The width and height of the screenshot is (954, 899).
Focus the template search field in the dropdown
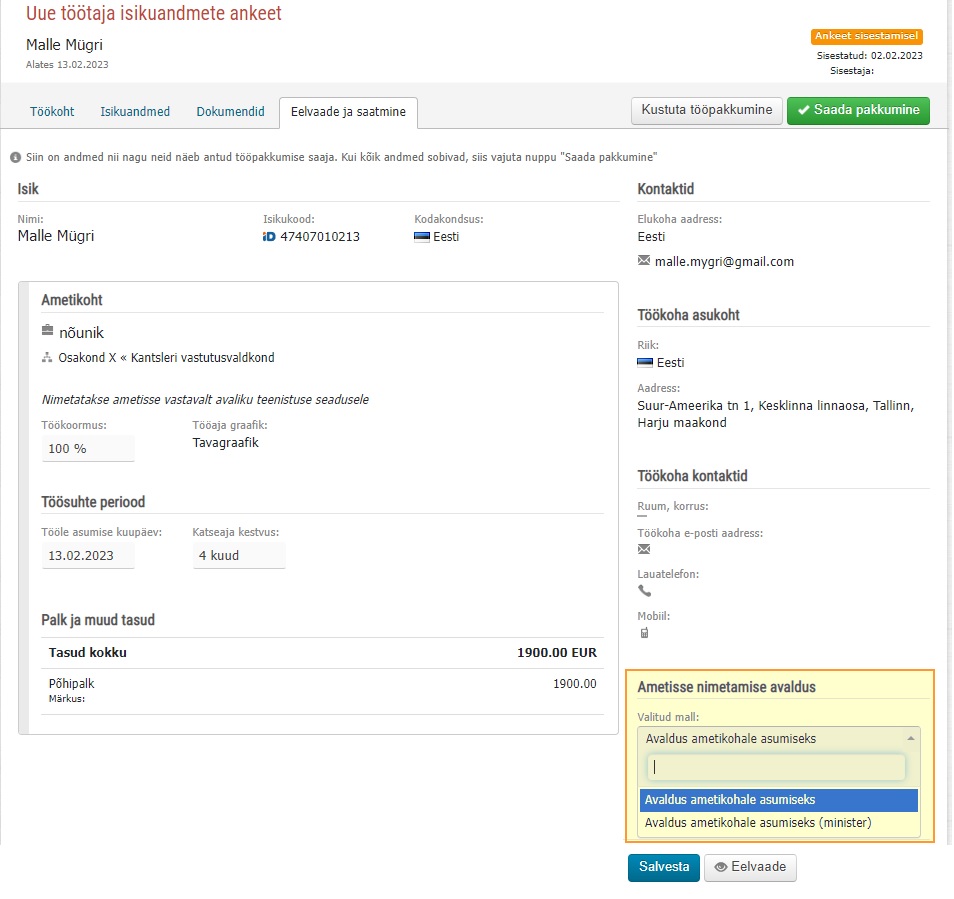pyautogui.click(x=776, y=768)
